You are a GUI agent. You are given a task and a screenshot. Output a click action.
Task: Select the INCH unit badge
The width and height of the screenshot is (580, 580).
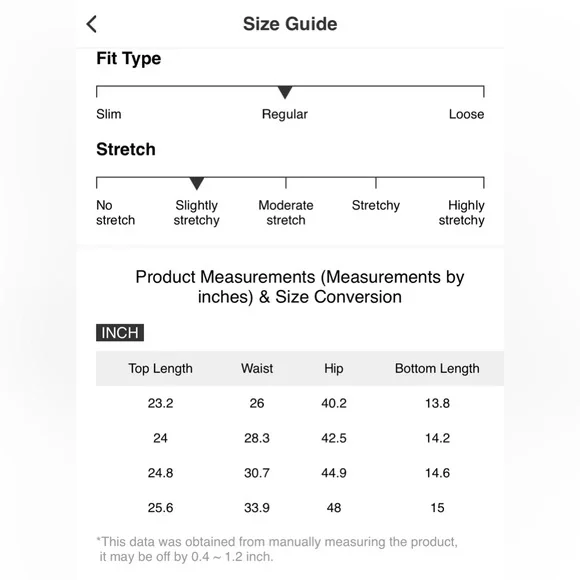point(120,333)
